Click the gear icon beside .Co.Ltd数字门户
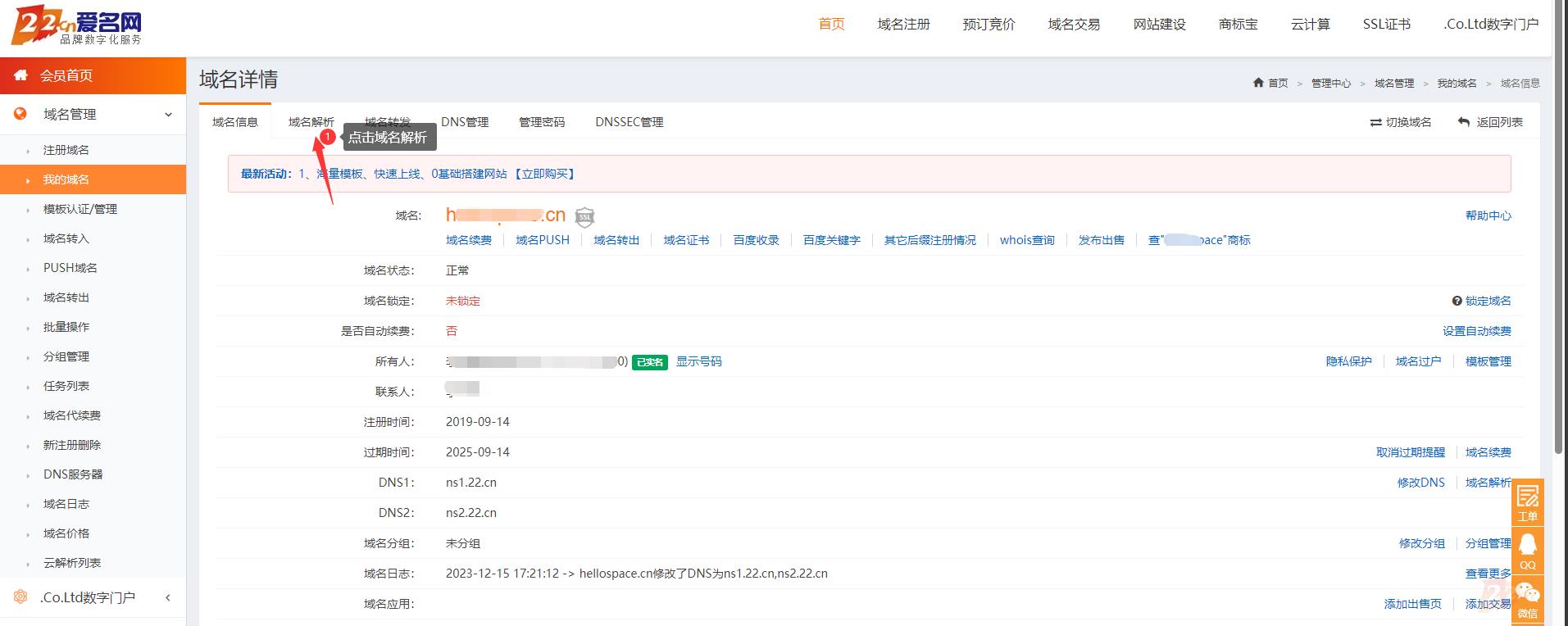The width and height of the screenshot is (1568, 626). click(20, 597)
